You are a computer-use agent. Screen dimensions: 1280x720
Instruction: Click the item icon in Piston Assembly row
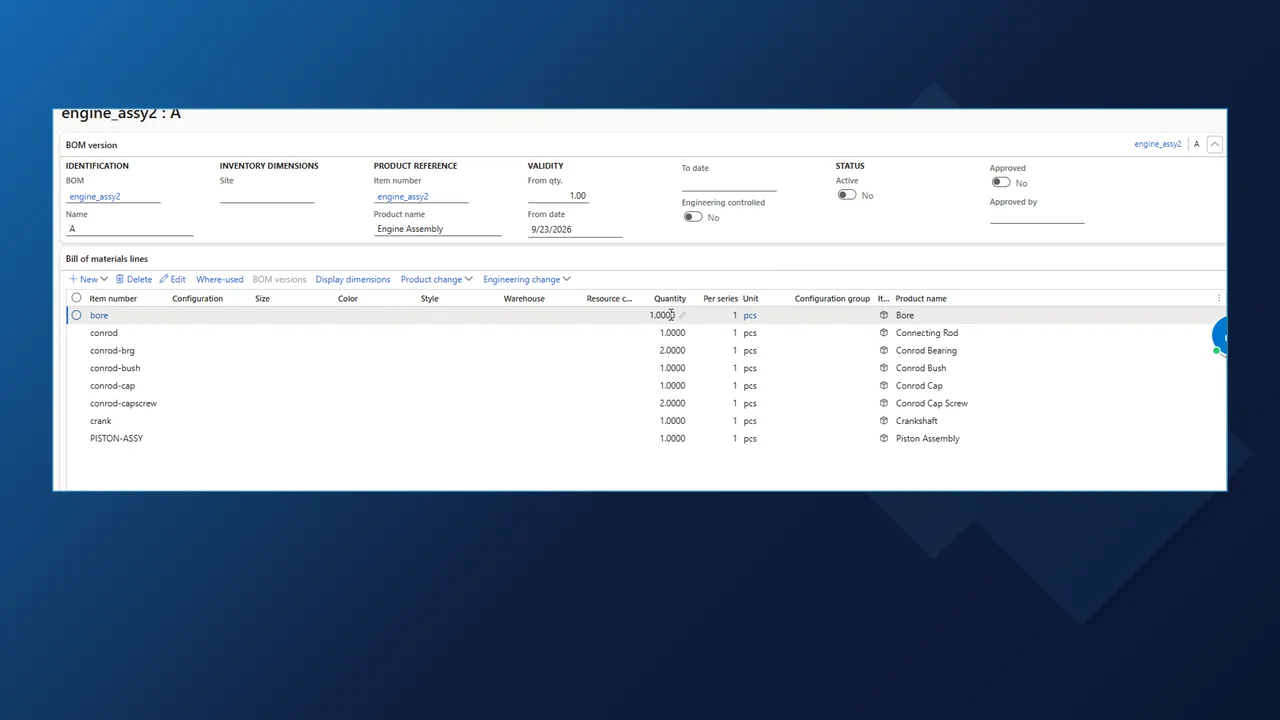coord(883,438)
